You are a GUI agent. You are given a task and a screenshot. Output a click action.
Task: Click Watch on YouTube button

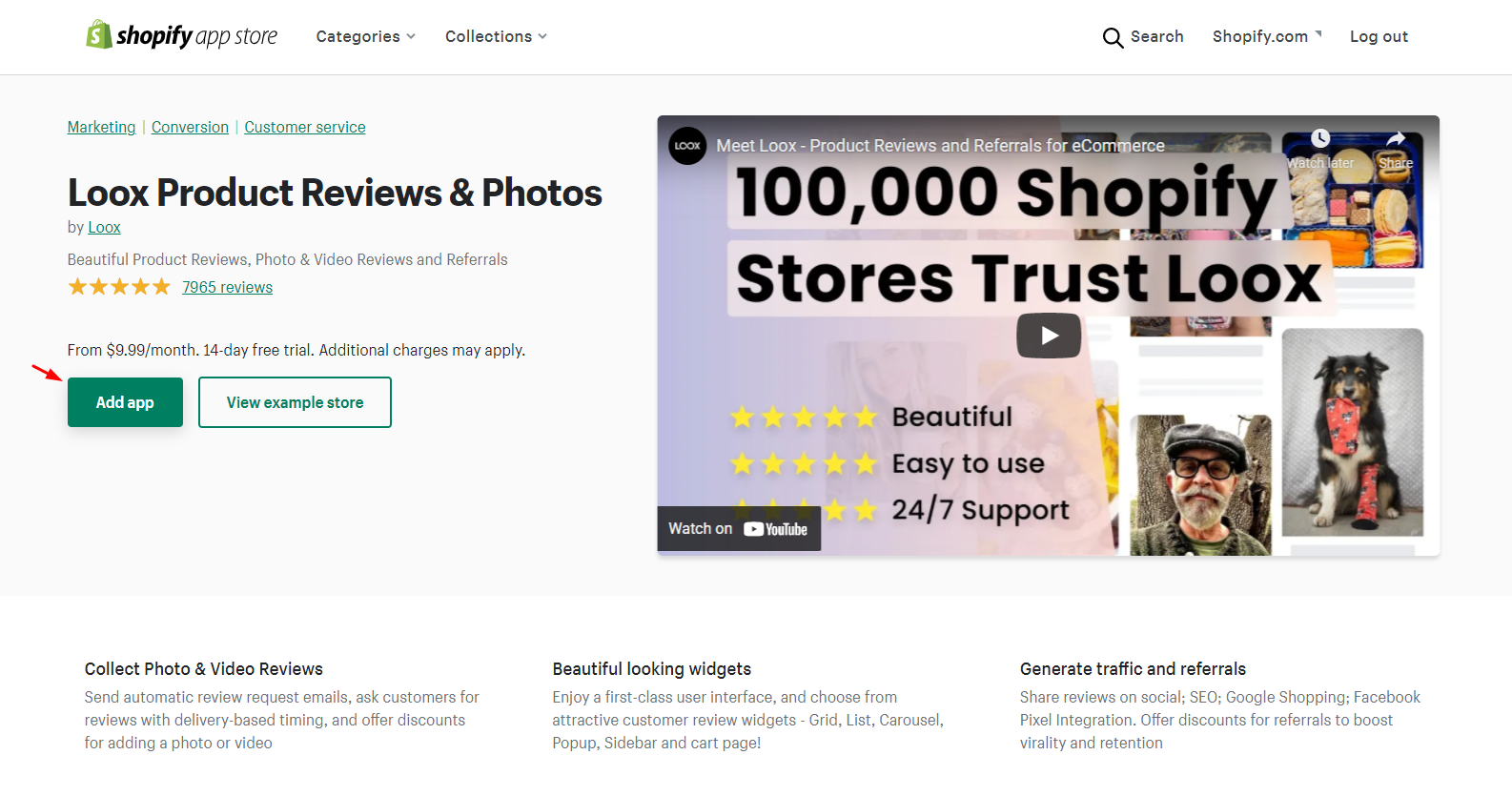point(739,528)
